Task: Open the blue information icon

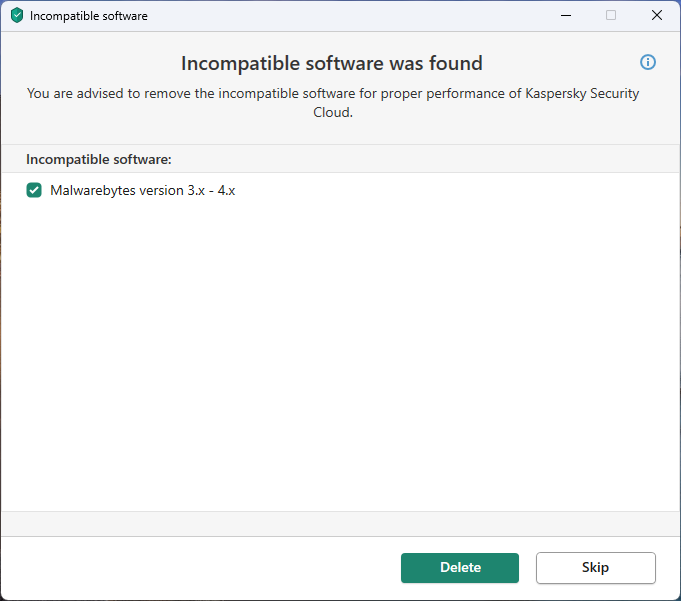Action: (x=648, y=62)
